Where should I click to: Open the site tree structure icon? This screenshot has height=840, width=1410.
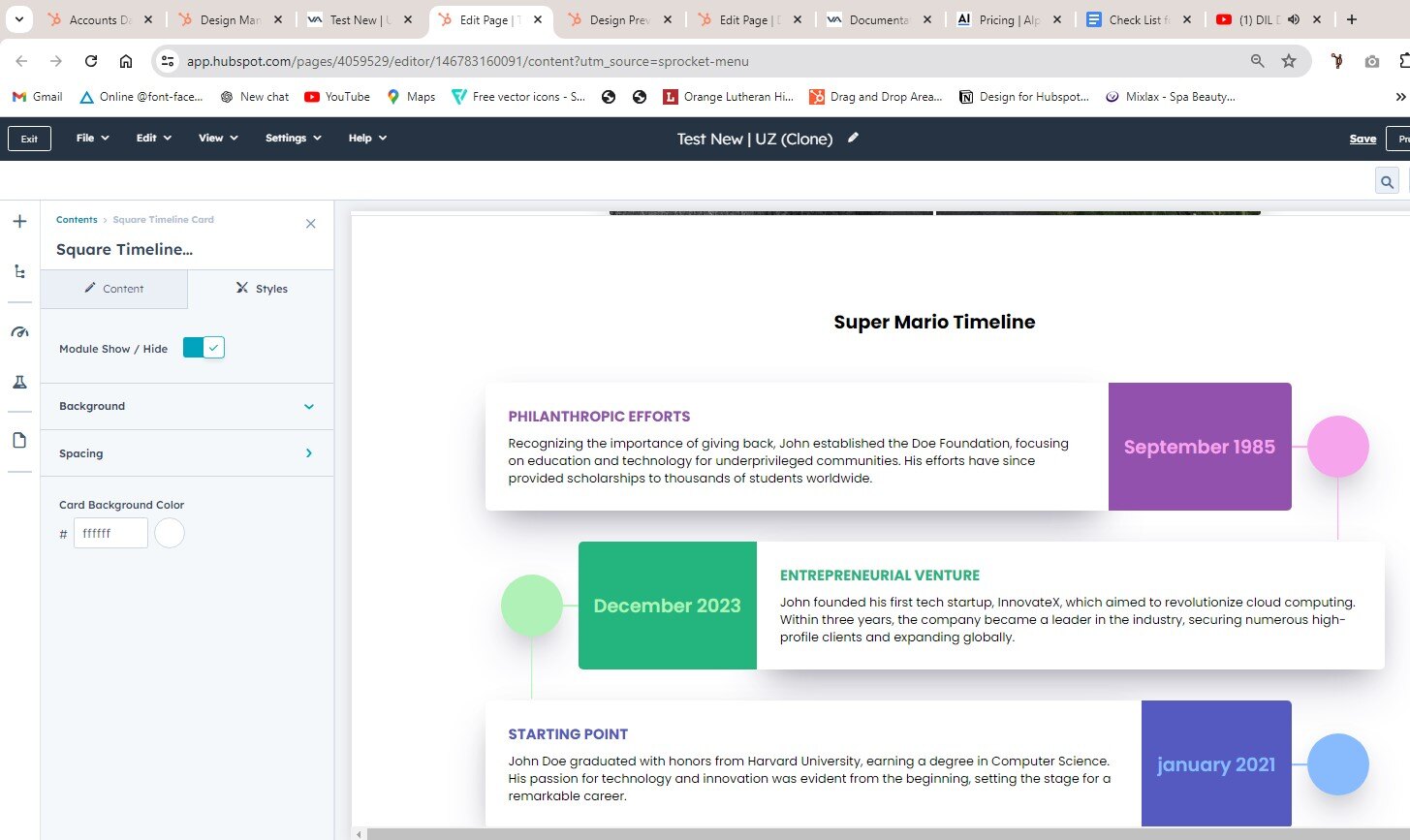click(x=19, y=272)
